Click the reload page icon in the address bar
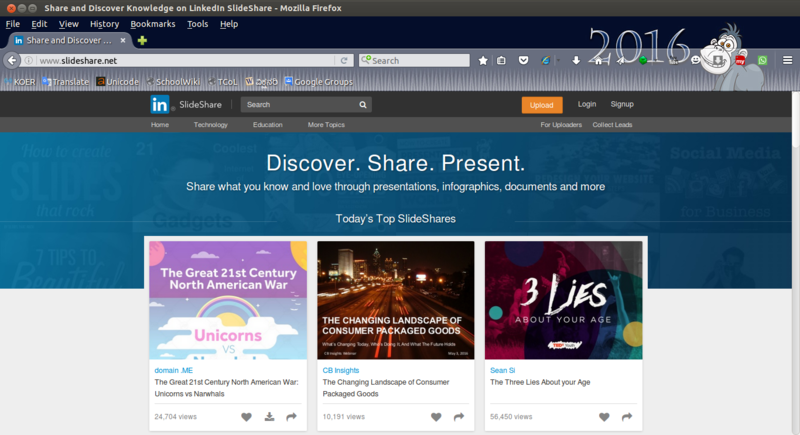 tap(344, 60)
